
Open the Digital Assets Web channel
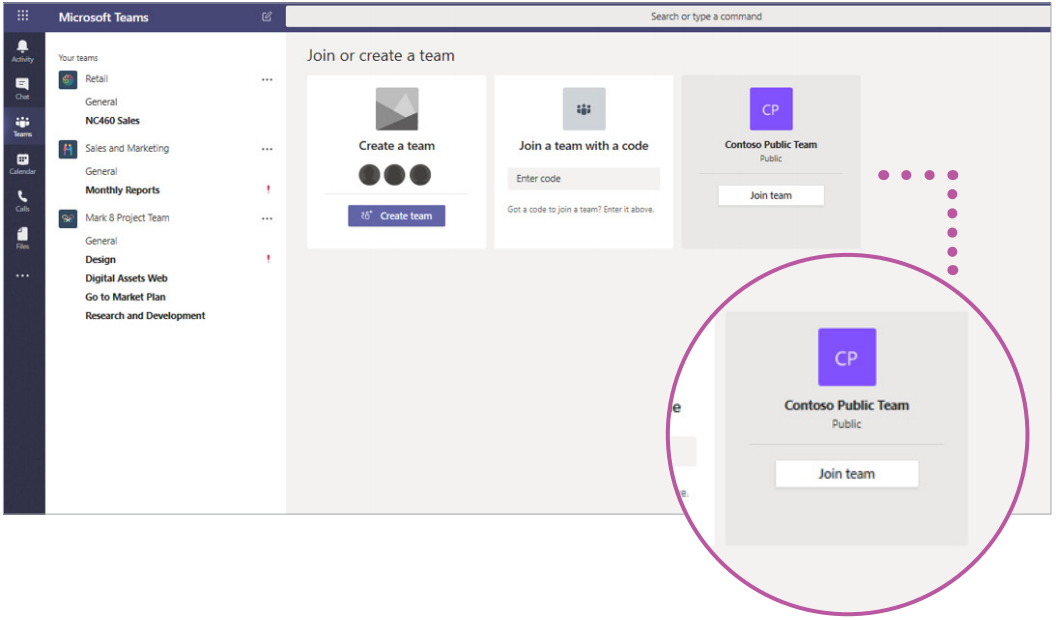tap(126, 278)
